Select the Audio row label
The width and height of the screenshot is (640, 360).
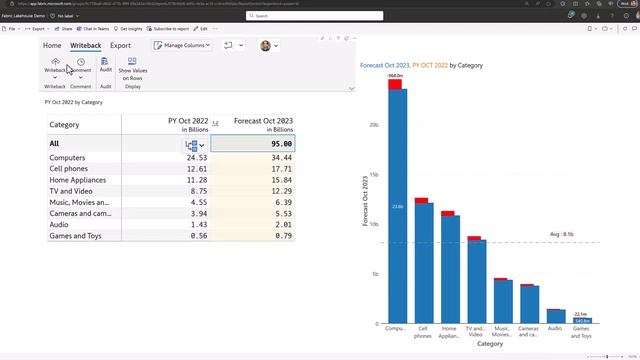(x=59, y=224)
